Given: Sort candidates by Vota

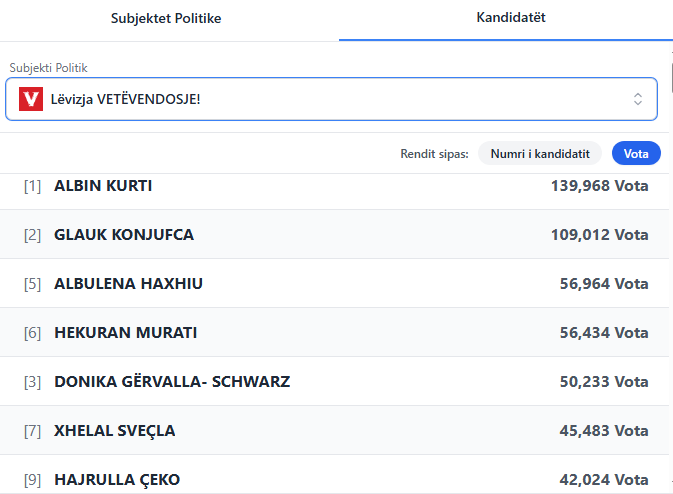Looking at the screenshot, I should click(x=636, y=153).
